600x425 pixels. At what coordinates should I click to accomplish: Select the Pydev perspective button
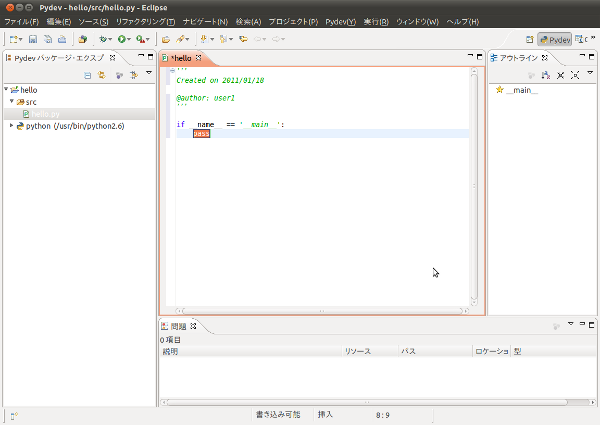click(x=554, y=39)
